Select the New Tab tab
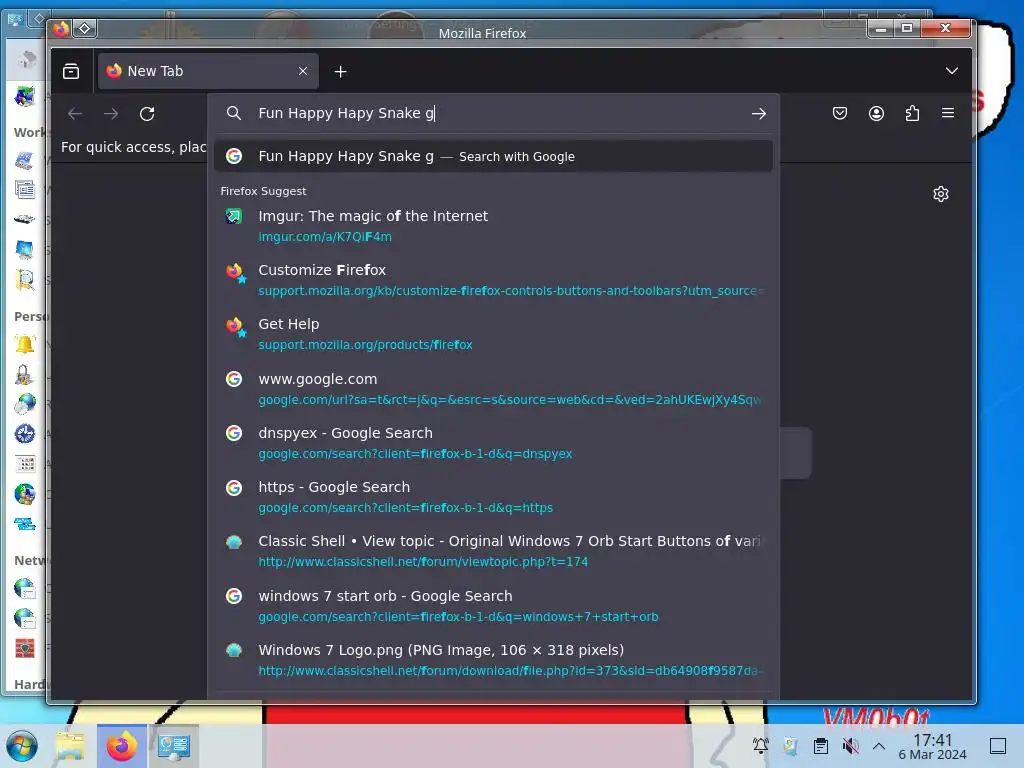 tap(208, 71)
